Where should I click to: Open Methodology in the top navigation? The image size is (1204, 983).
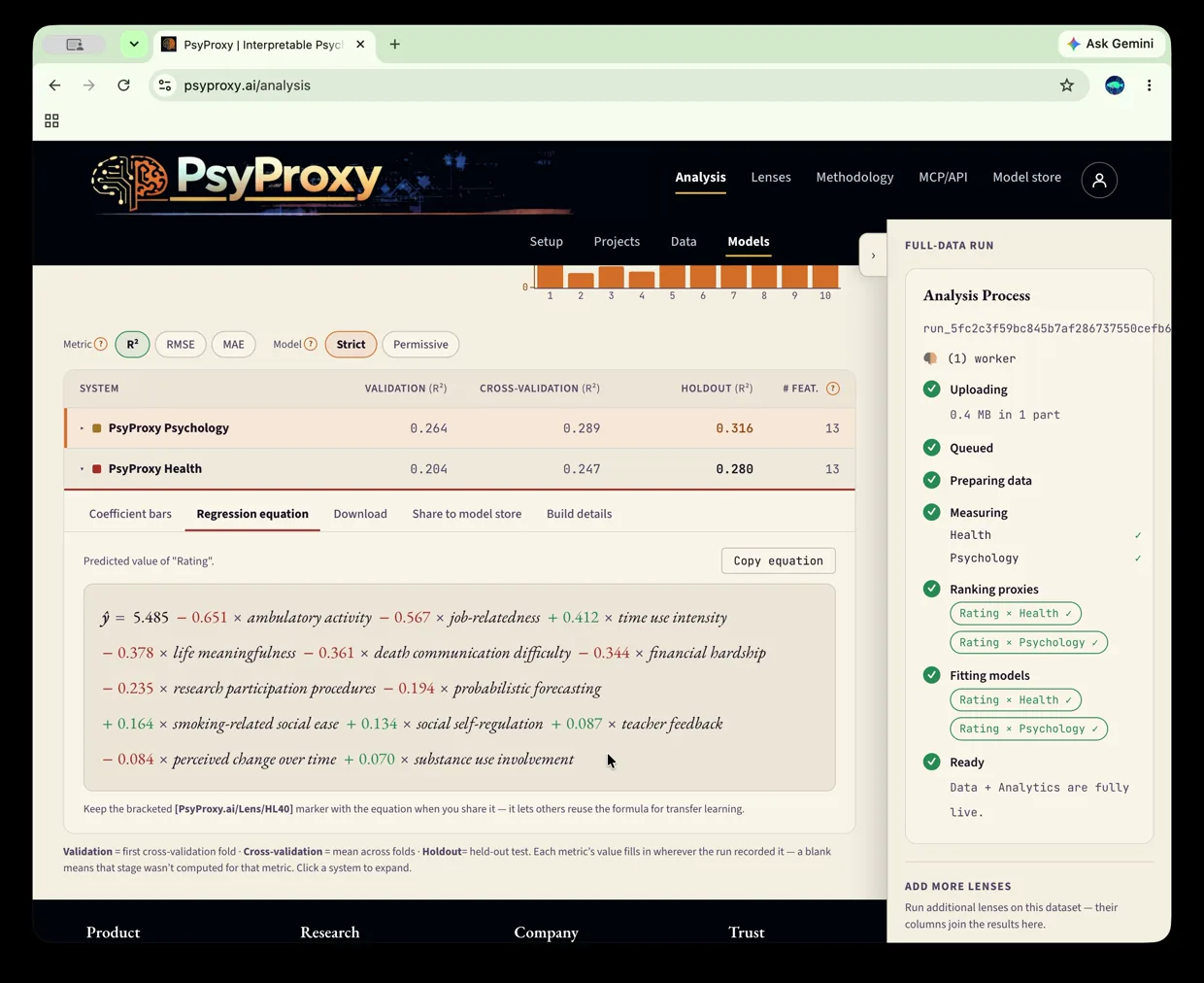tap(854, 178)
